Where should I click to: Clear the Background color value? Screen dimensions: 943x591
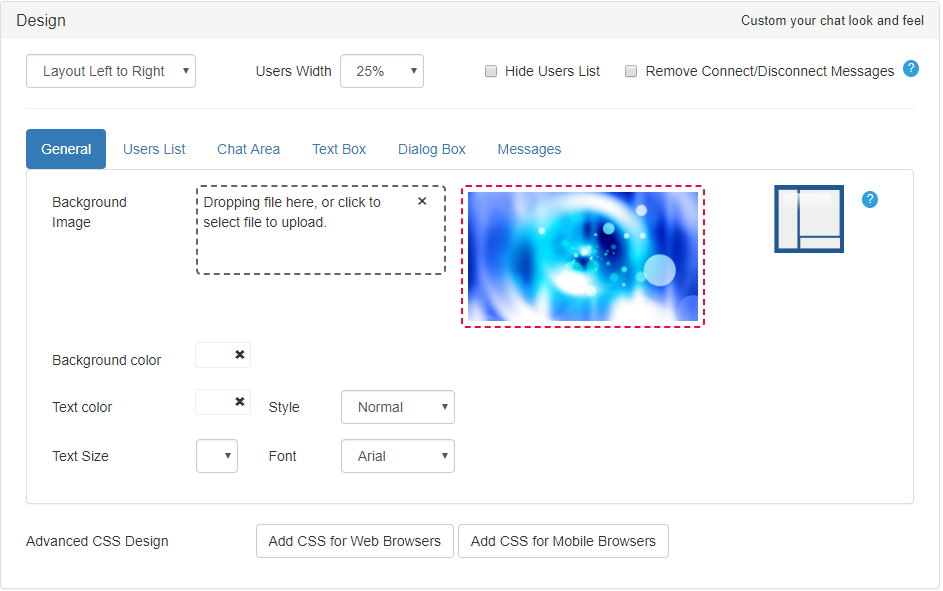pyautogui.click(x=240, y=355)
